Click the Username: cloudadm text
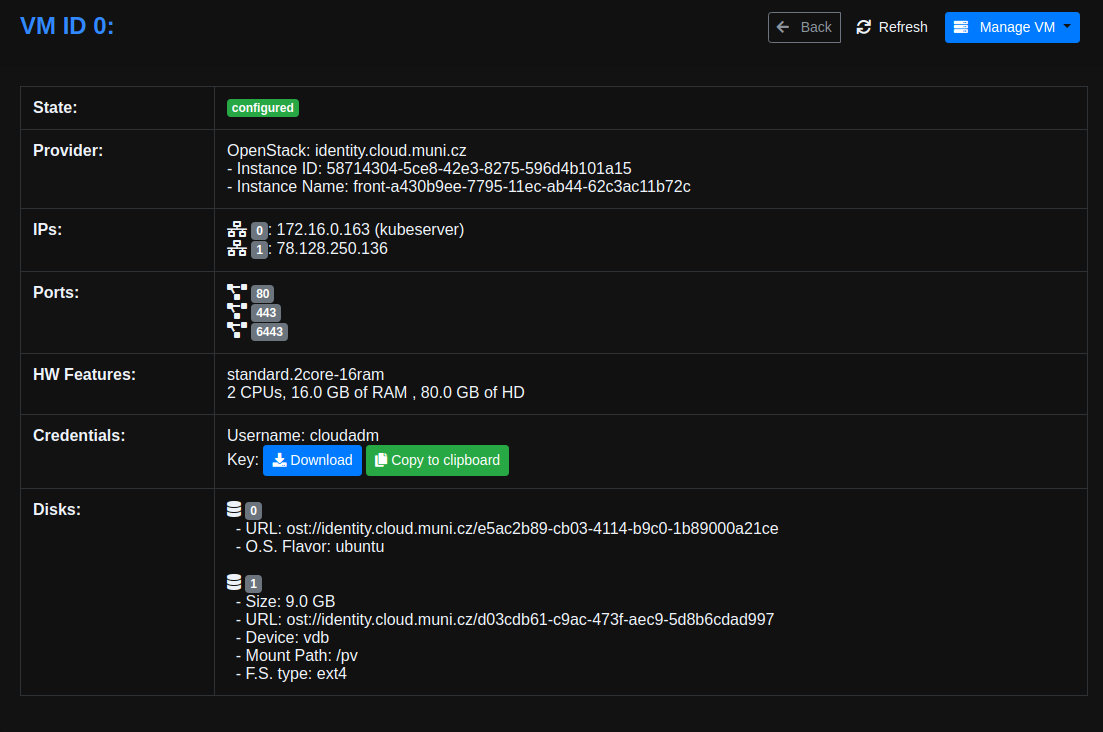 [x=303, y=436]
